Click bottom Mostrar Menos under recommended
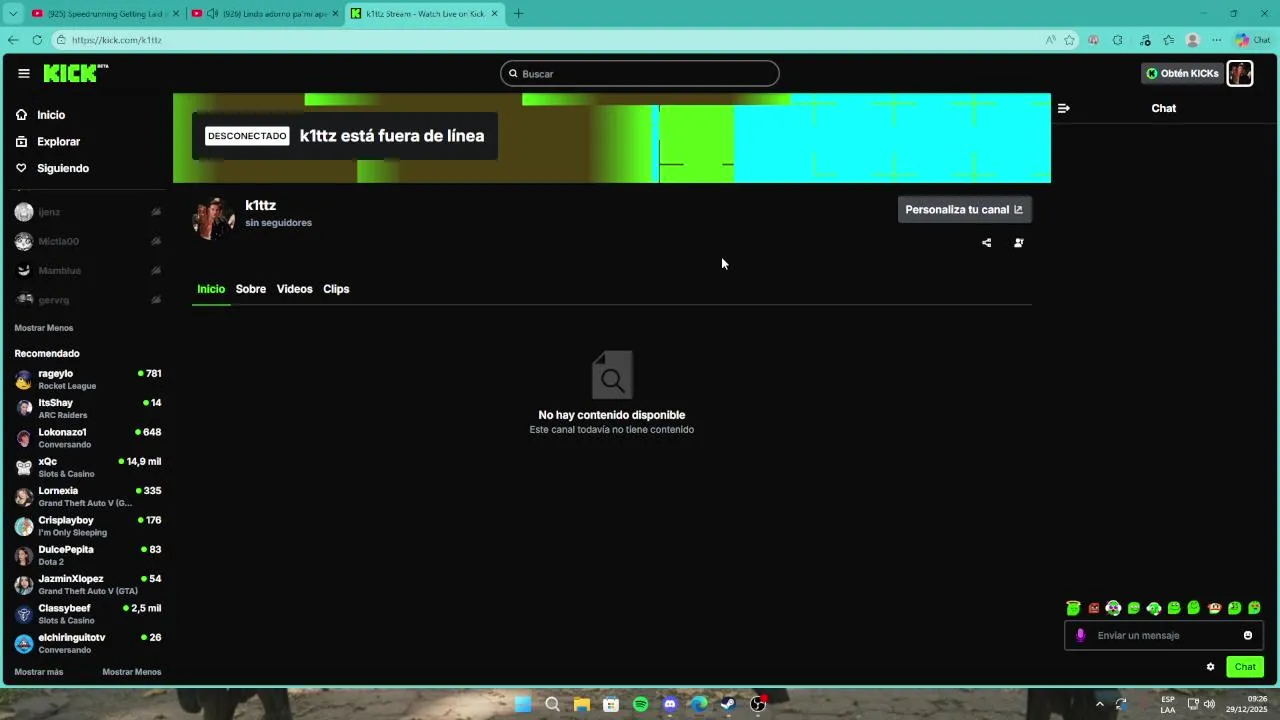 click(x=132, y=672)
